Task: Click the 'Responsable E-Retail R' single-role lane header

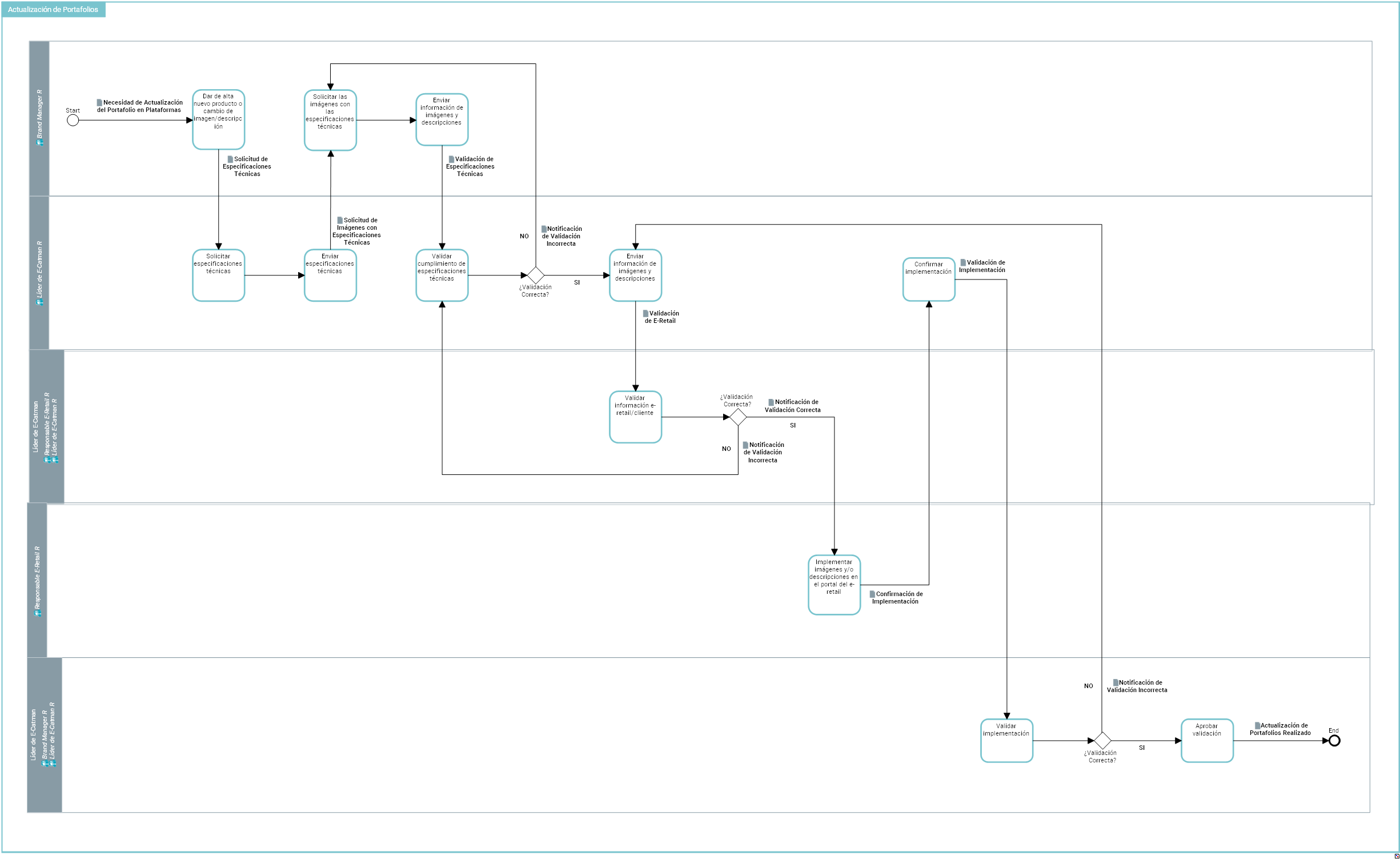Action: 37,580
